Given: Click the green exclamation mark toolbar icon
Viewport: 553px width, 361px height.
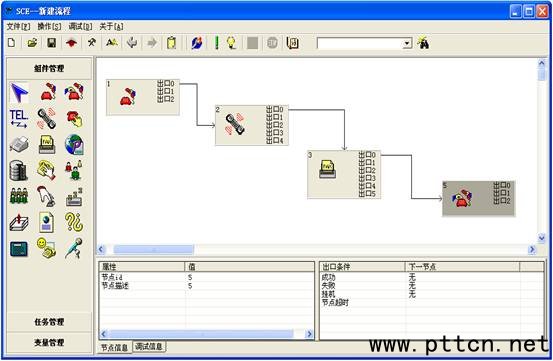Looking at the screenshot, I should point(217,43).
